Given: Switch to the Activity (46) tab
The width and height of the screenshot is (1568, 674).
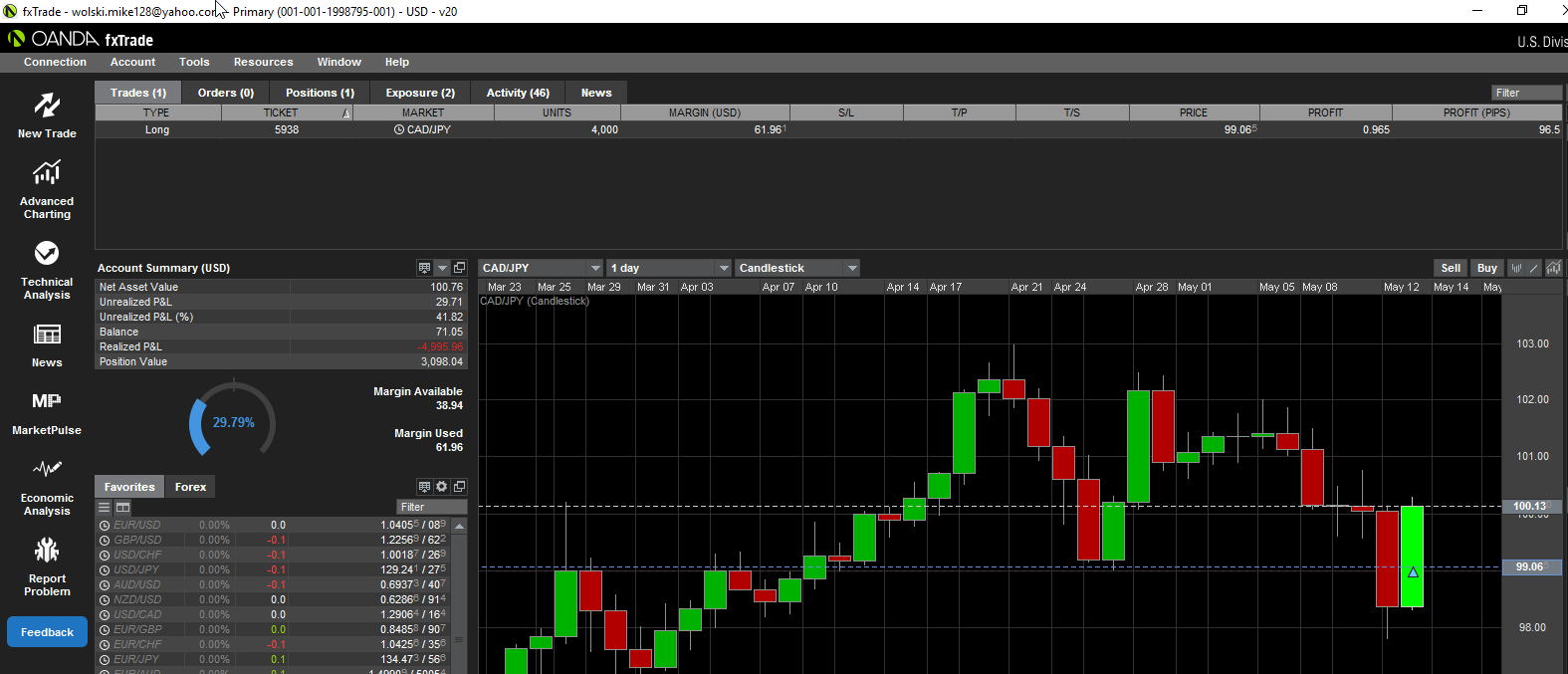Looking at the screenshot, I should coord(518,93).
